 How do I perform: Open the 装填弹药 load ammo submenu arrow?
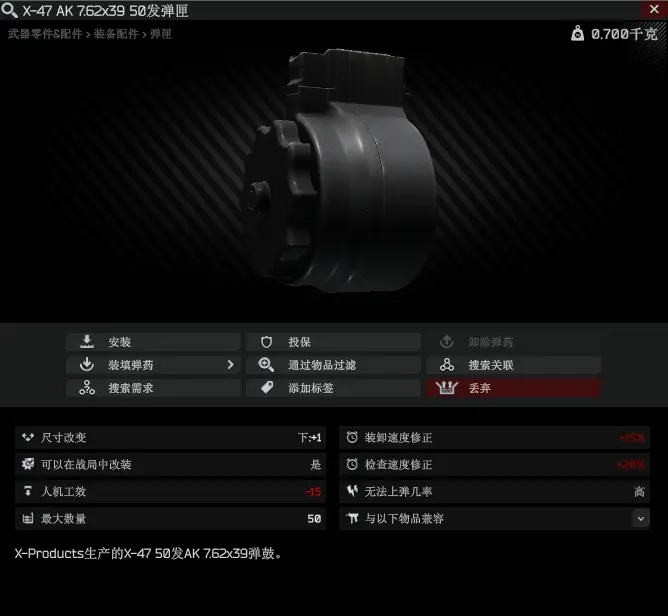(230, 365)
